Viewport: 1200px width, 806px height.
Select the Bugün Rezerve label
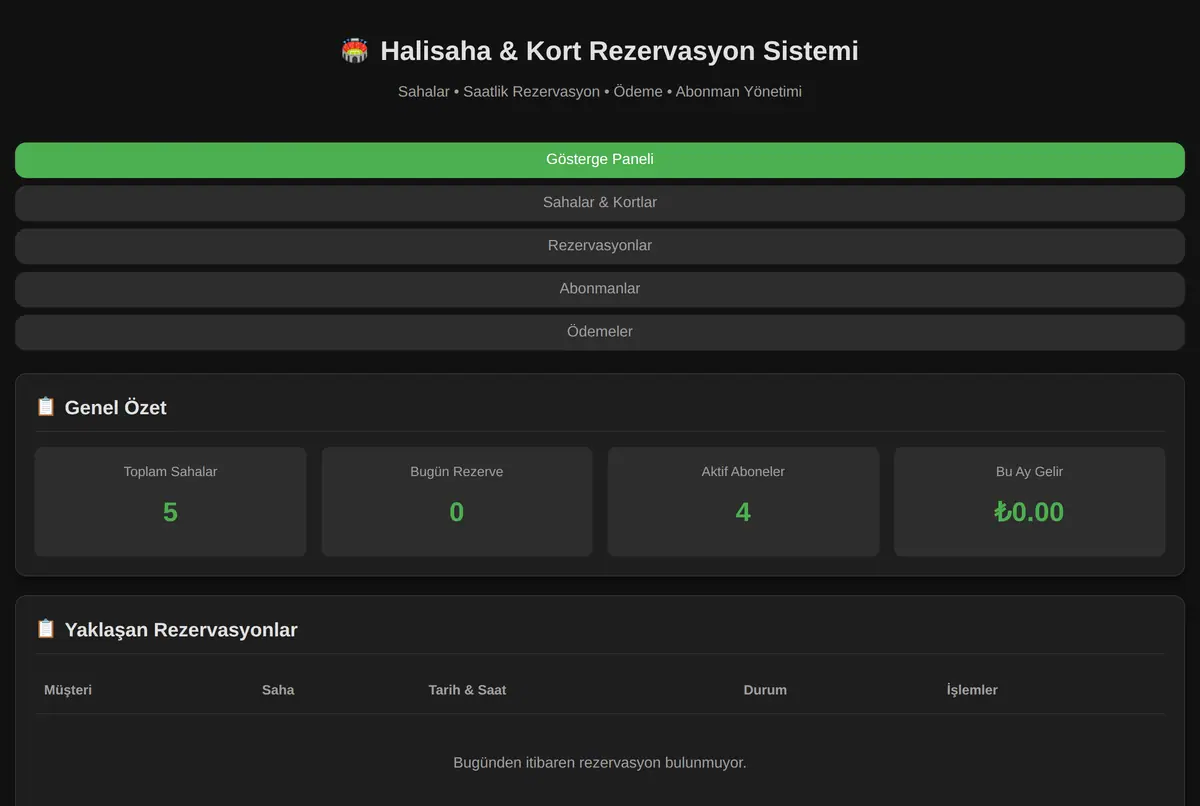point(457,472)
